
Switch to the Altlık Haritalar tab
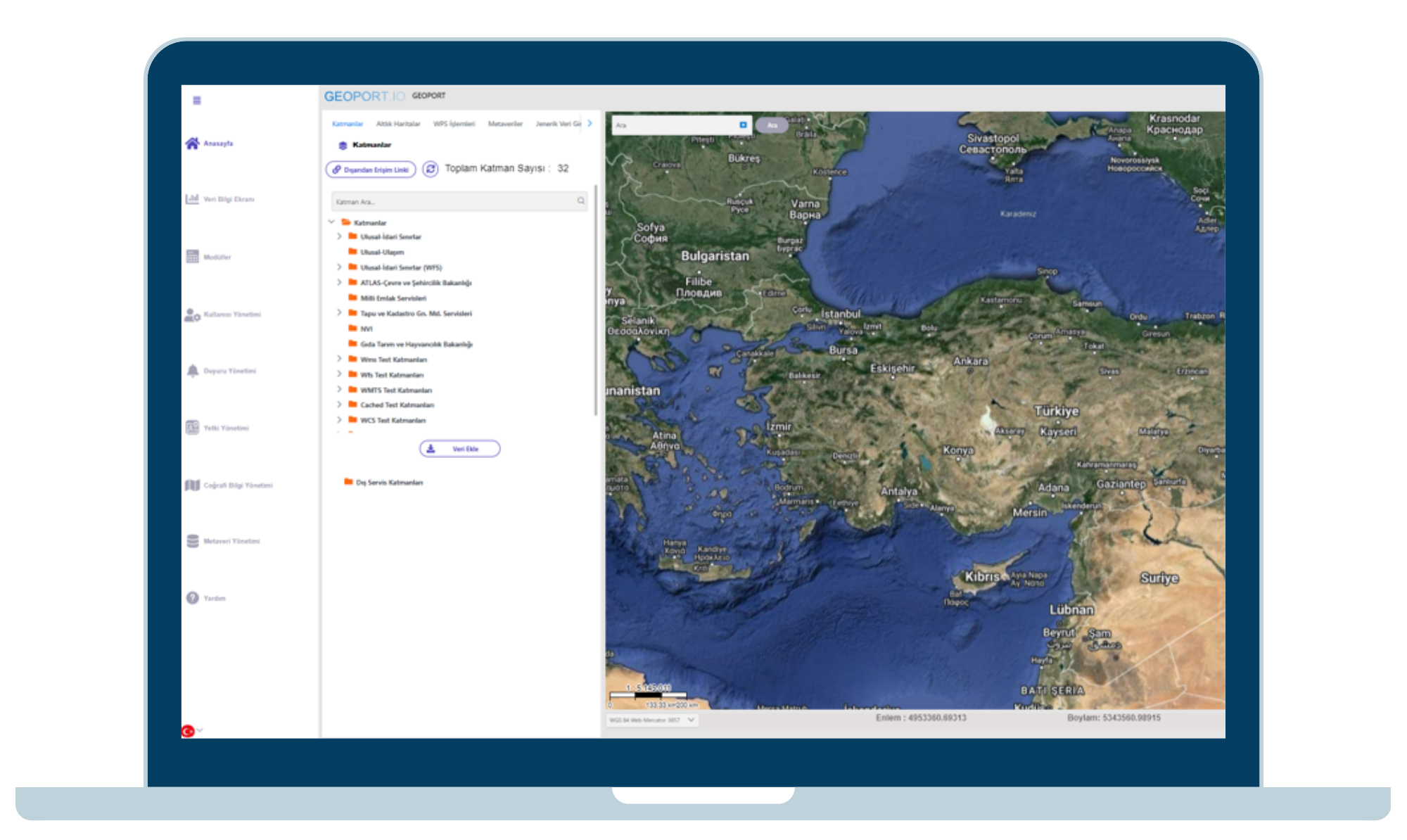click(397, 124)
